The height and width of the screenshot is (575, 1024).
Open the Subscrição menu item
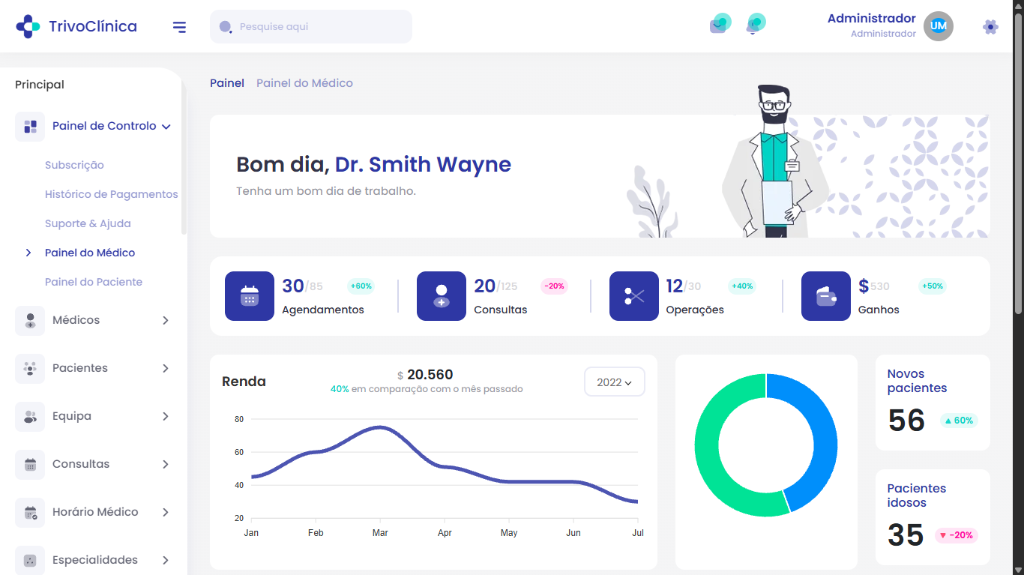click(x=74, y=165)
